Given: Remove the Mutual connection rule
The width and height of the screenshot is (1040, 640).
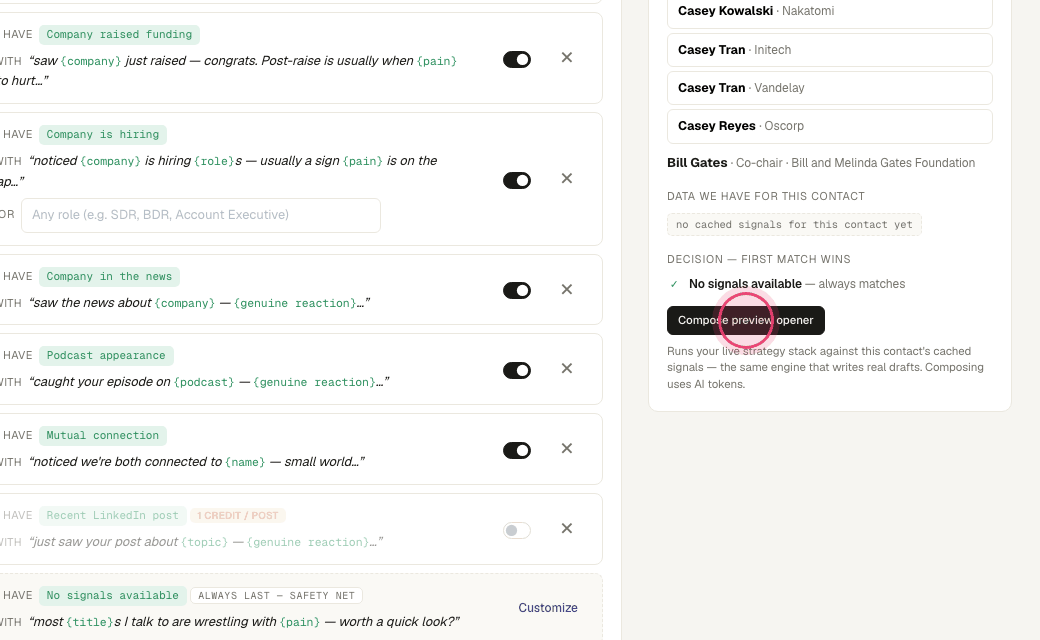Looking at the screenshot, I should click(566, 448).
